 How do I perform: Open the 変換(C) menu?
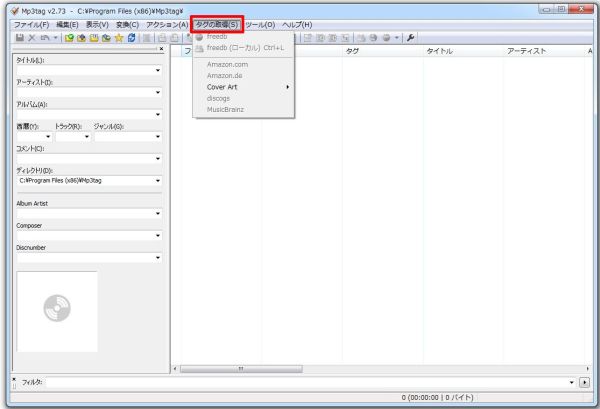(127, 25)
